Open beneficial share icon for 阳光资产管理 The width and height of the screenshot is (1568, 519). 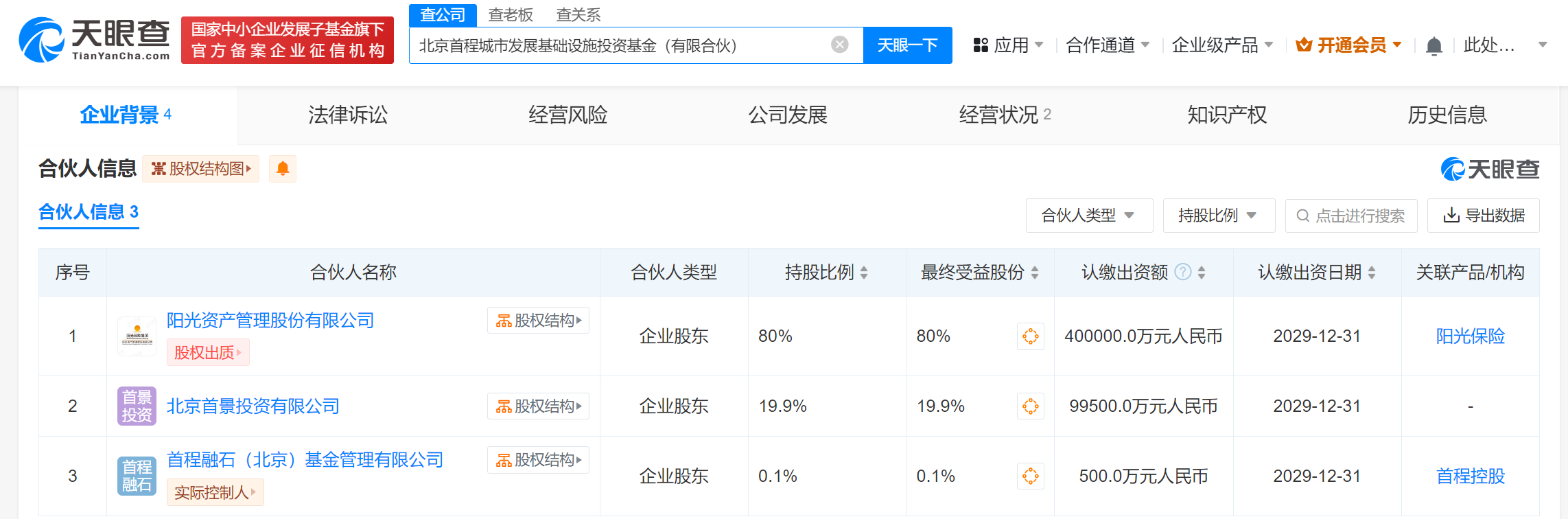1030,336
